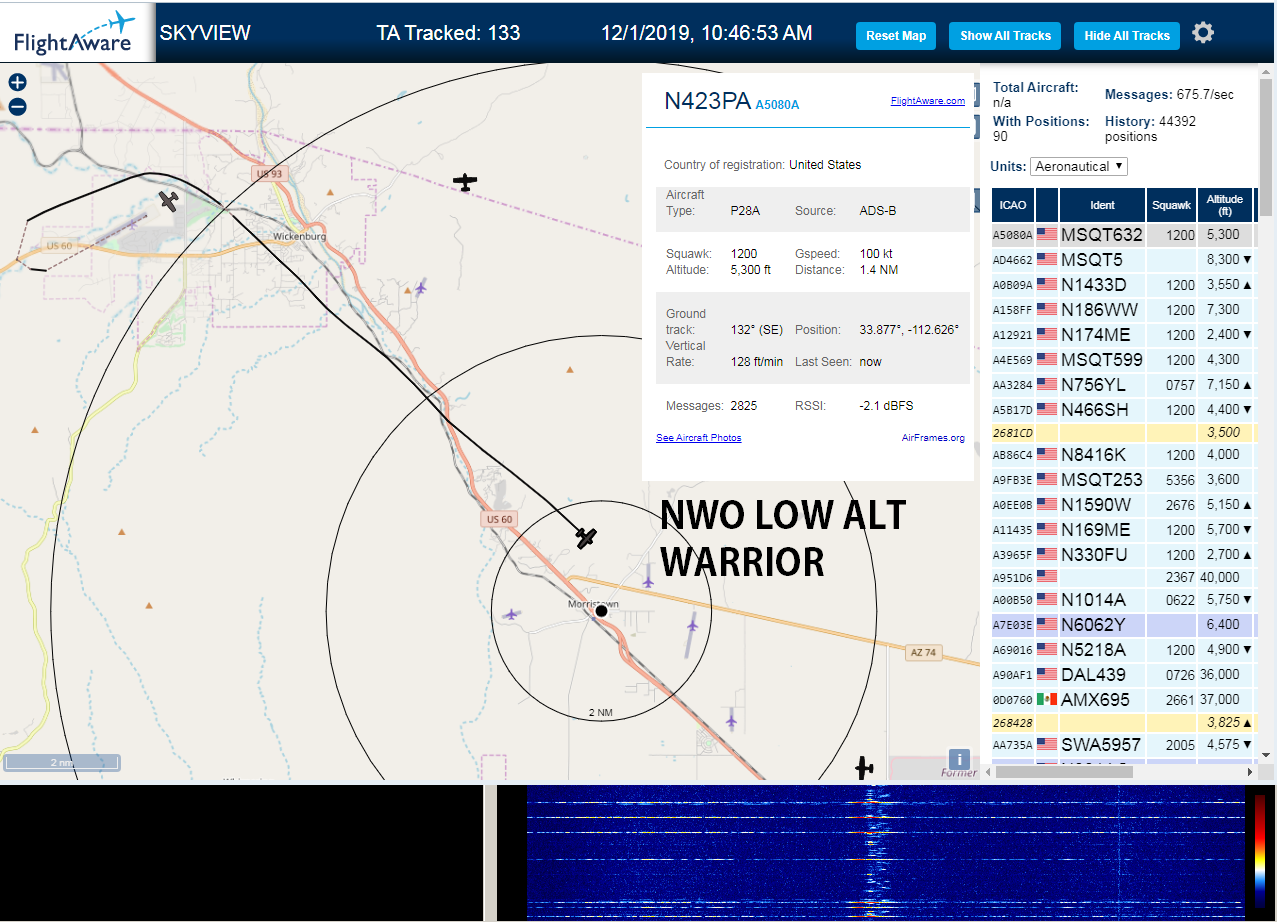Select the MSQT599 row
Image resolution: width=1277 pixels, height=923 pixels.
coord(1124,359)
